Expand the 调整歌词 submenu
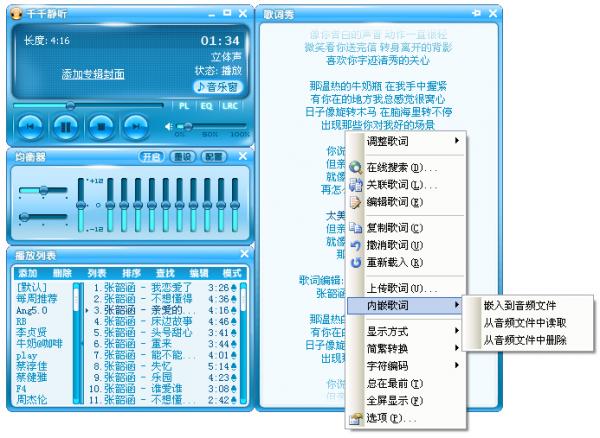Screen dimensions: 600x438 click(x=406, y=141)
